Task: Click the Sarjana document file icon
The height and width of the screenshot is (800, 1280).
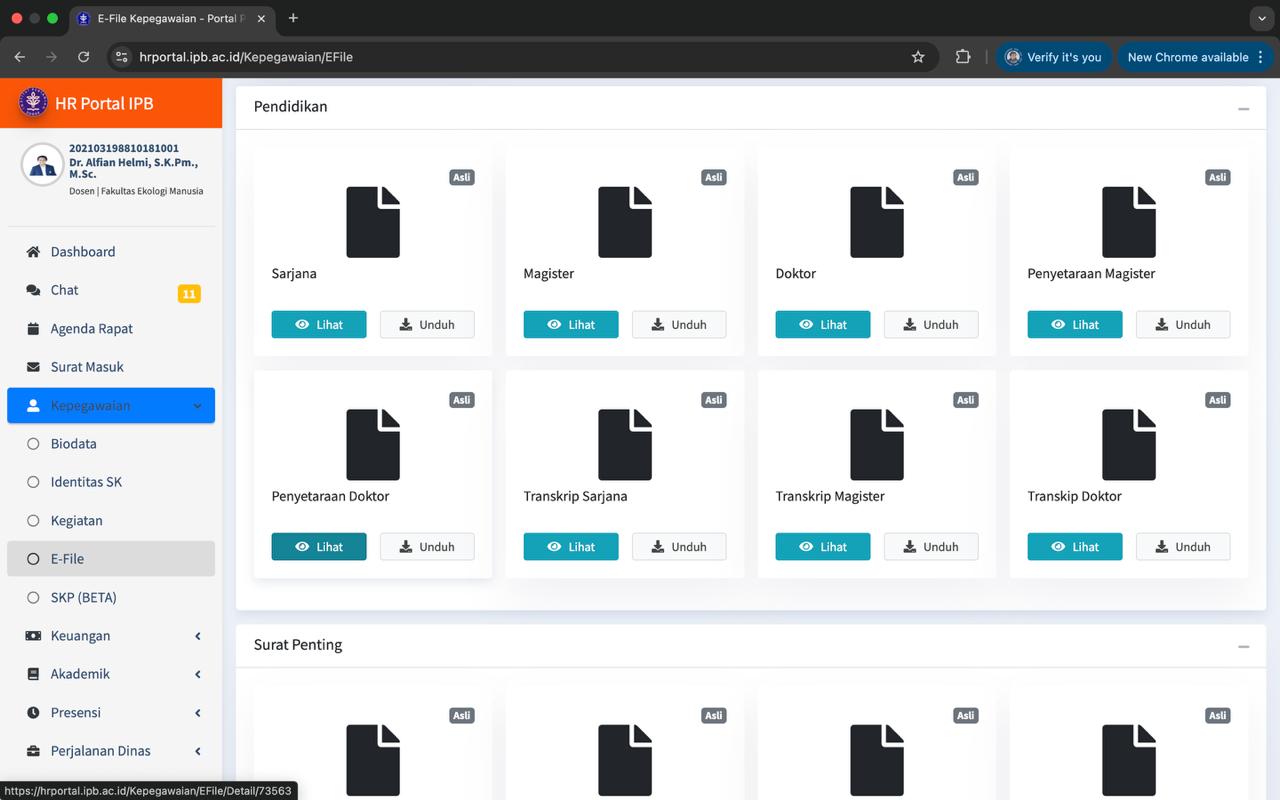Action: pyautogui.click(x=373, y=222)
